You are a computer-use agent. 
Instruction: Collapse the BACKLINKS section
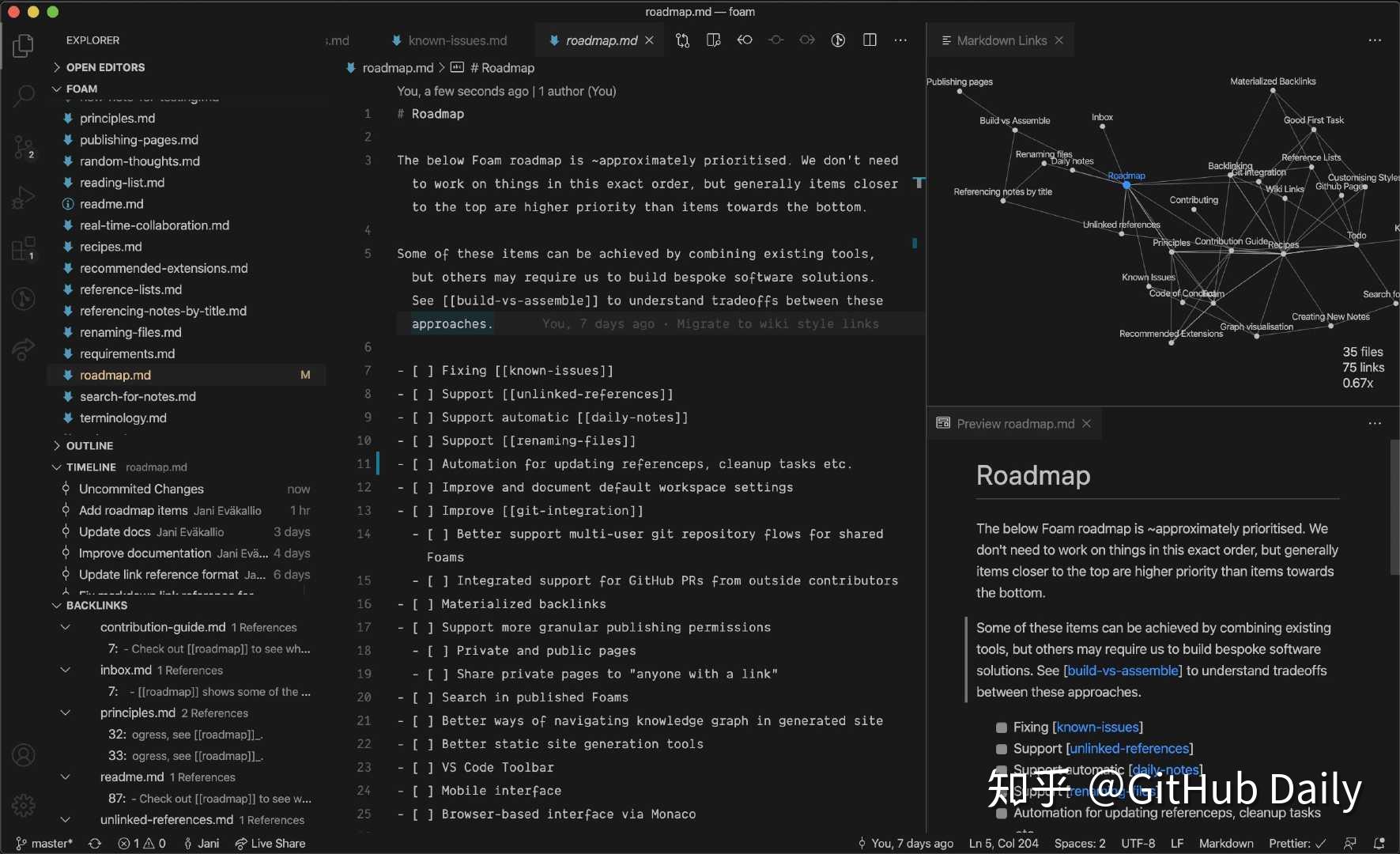click(x=57, y=606)
